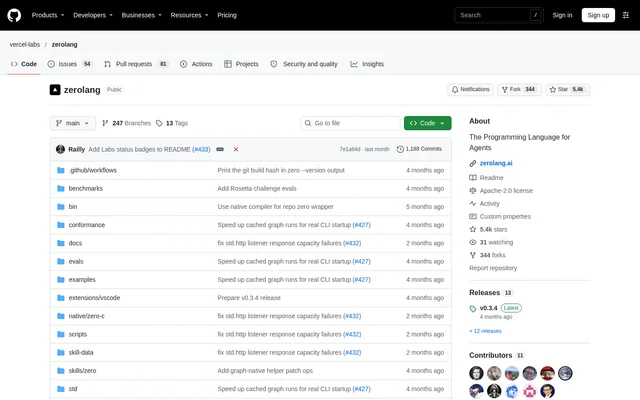Select the Code tab
The width and height of the screenshot is (640, 400).
[x=24, y=64]
